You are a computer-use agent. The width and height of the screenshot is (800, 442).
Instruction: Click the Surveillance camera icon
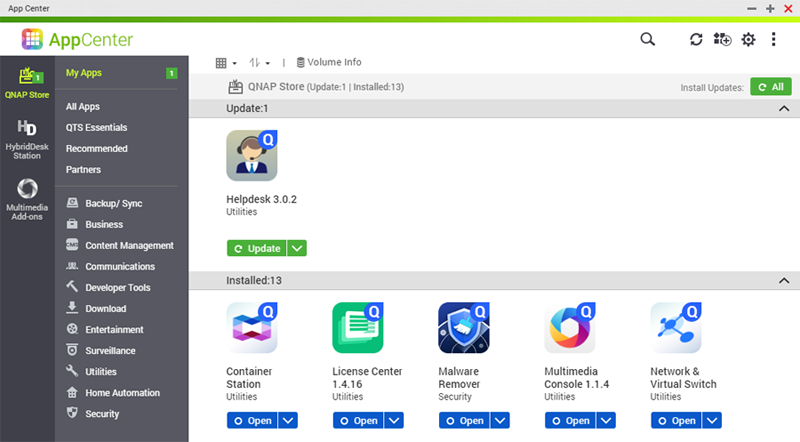click(x=72, y=350)
